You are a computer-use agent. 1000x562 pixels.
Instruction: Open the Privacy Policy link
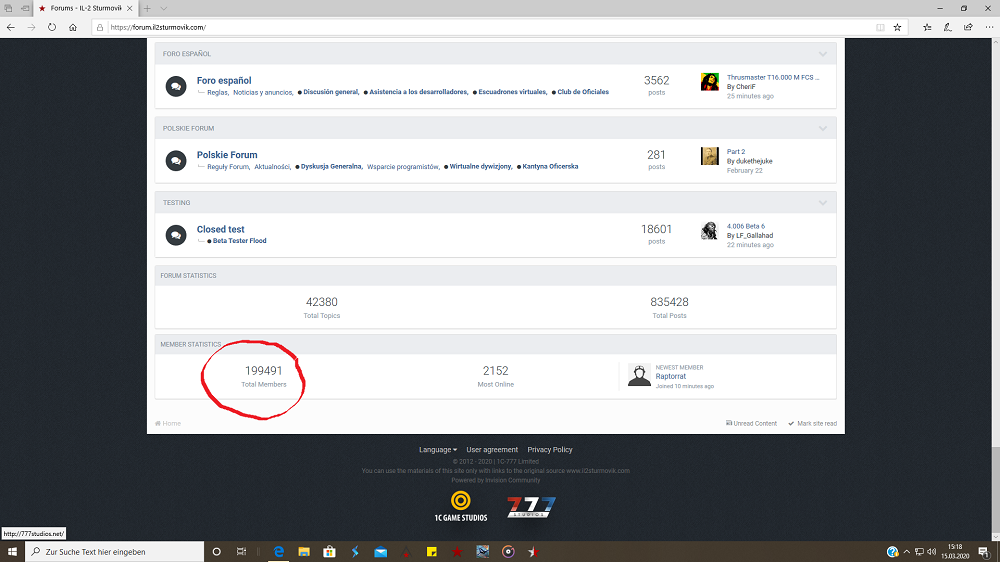click(550, 450)
